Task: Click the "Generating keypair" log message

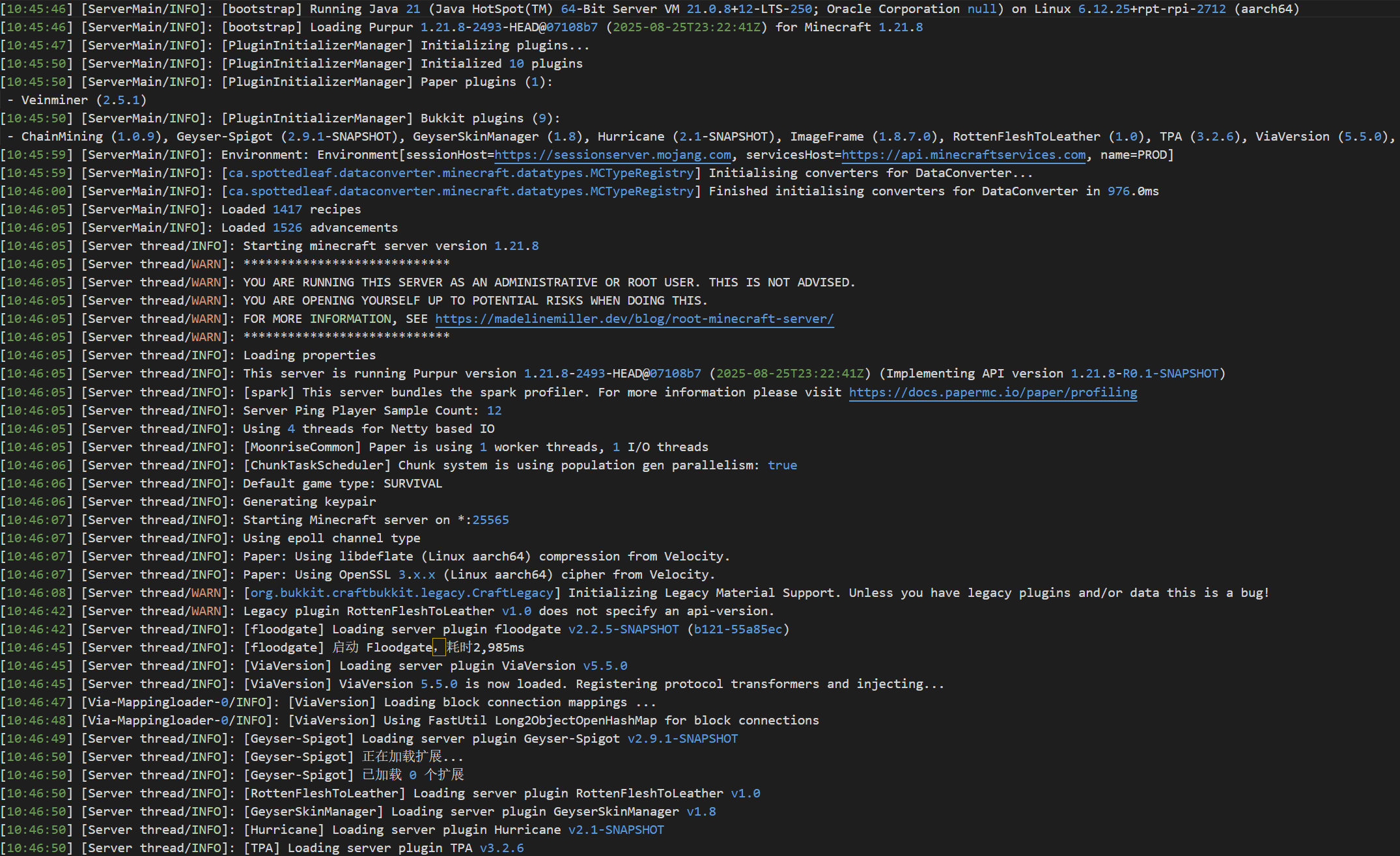Action: 309,502
